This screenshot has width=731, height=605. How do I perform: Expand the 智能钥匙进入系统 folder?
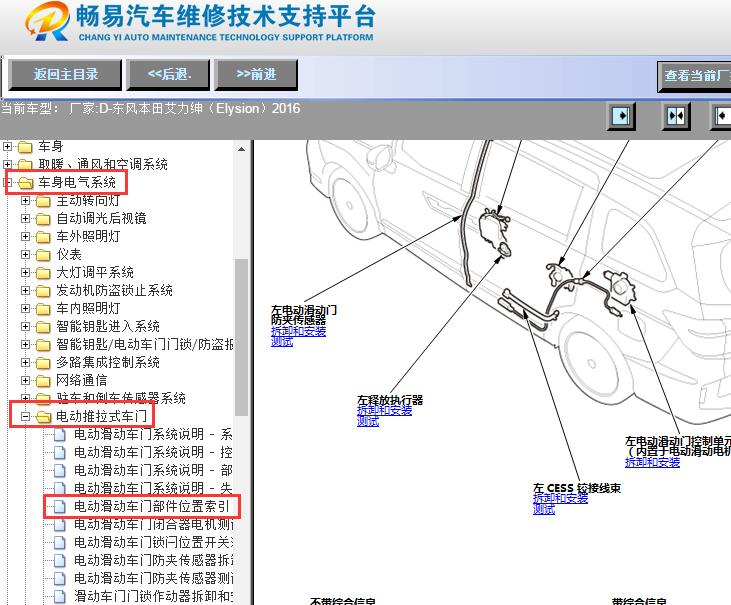26,326
